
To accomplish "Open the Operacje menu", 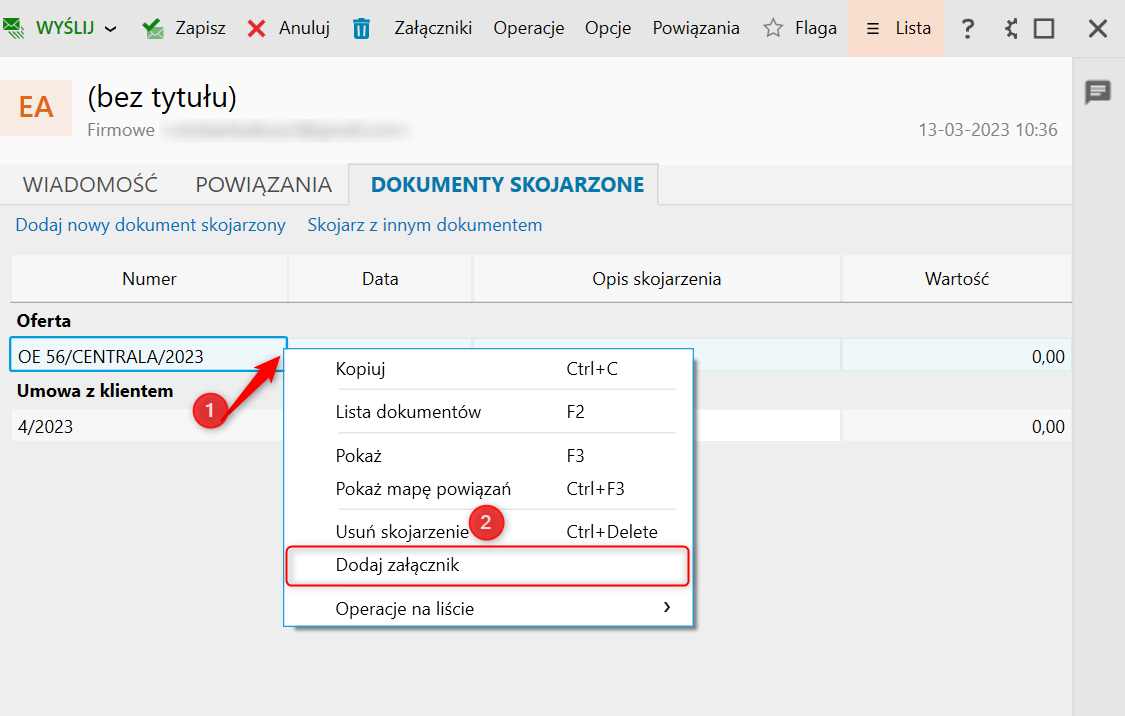I will coord(529,28).
